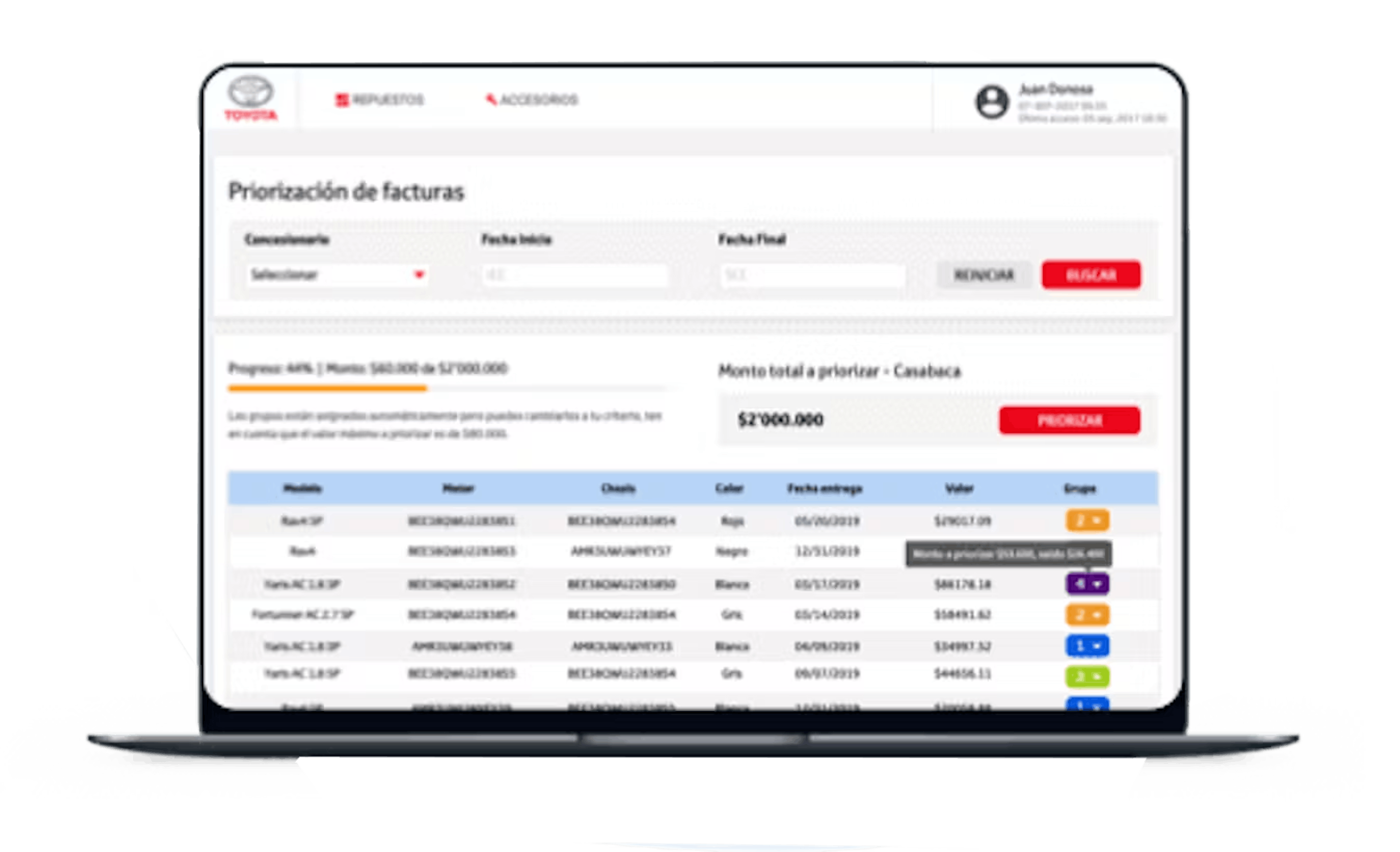Open orange group dropdown in Rojo row
Viewport: 1400px width, 852px height.
(1087, 520)
